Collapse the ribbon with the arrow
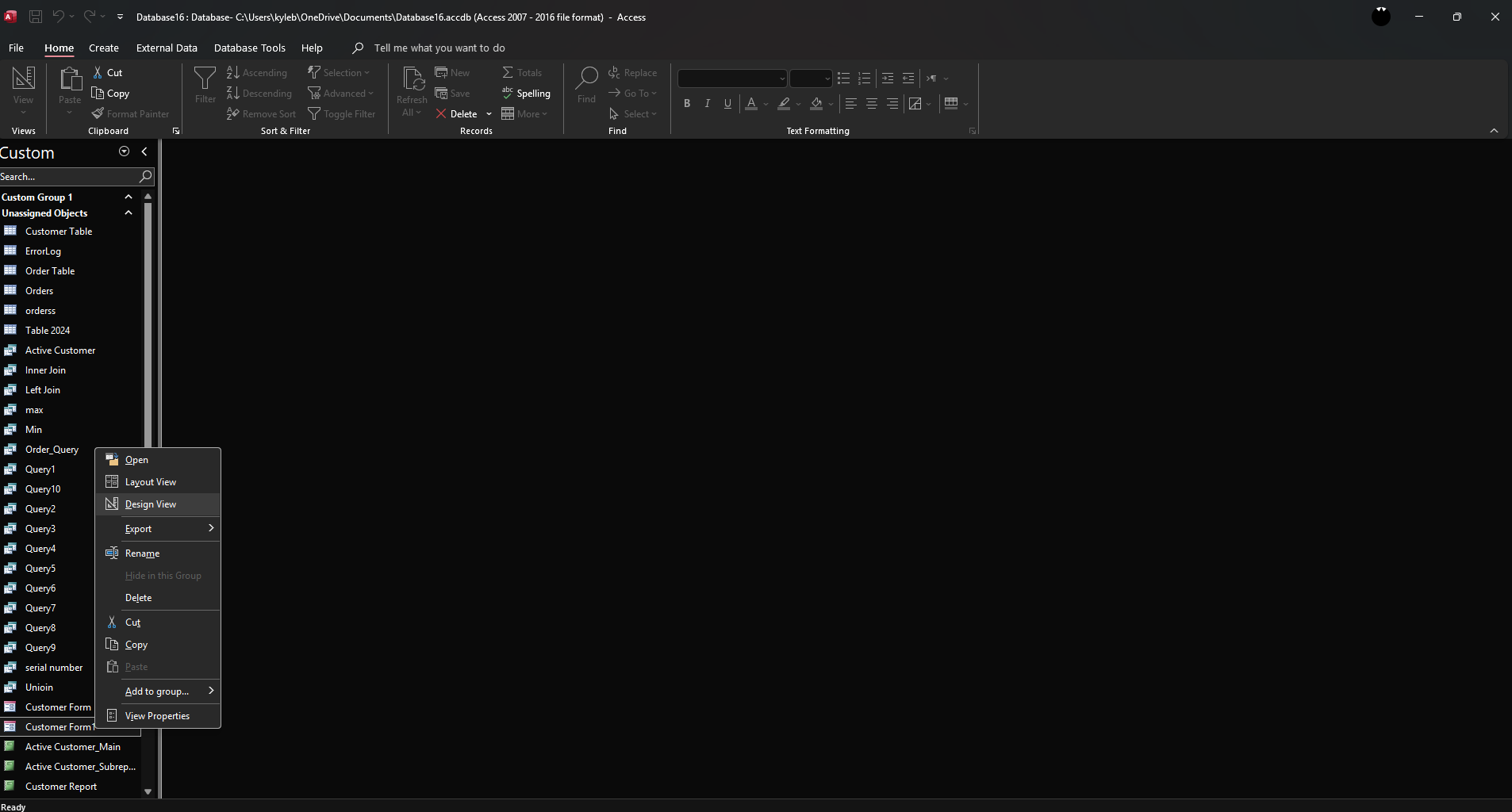This screenshot has width=1512, height=812. [x=1495, y=131]
